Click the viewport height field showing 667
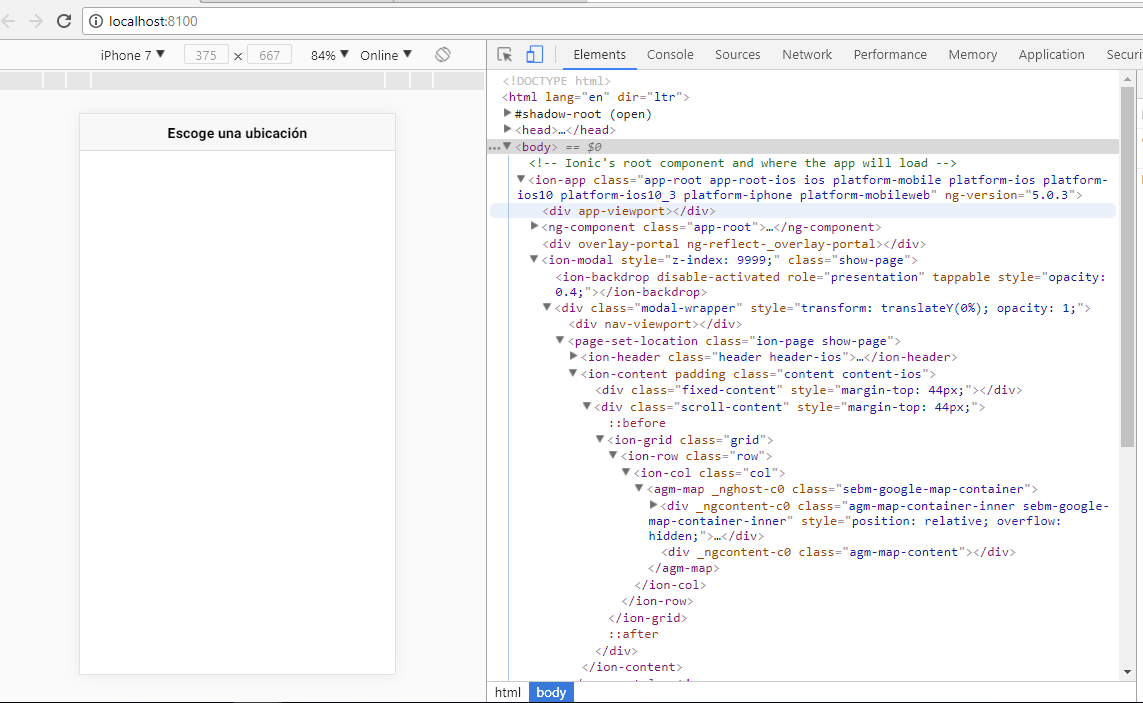The height and width of the screenshot is (703, 1143). (x=269, y=56)
